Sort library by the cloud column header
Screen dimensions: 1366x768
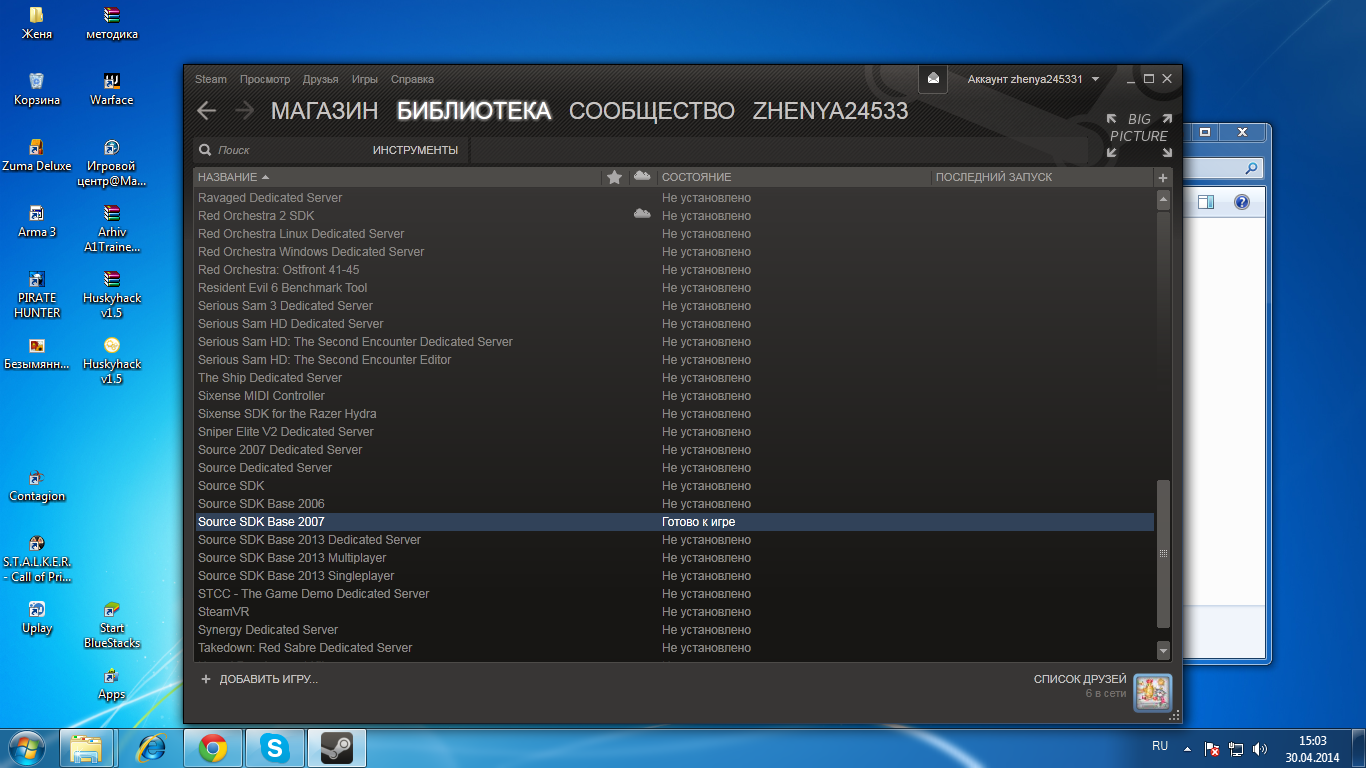[642, 177]
